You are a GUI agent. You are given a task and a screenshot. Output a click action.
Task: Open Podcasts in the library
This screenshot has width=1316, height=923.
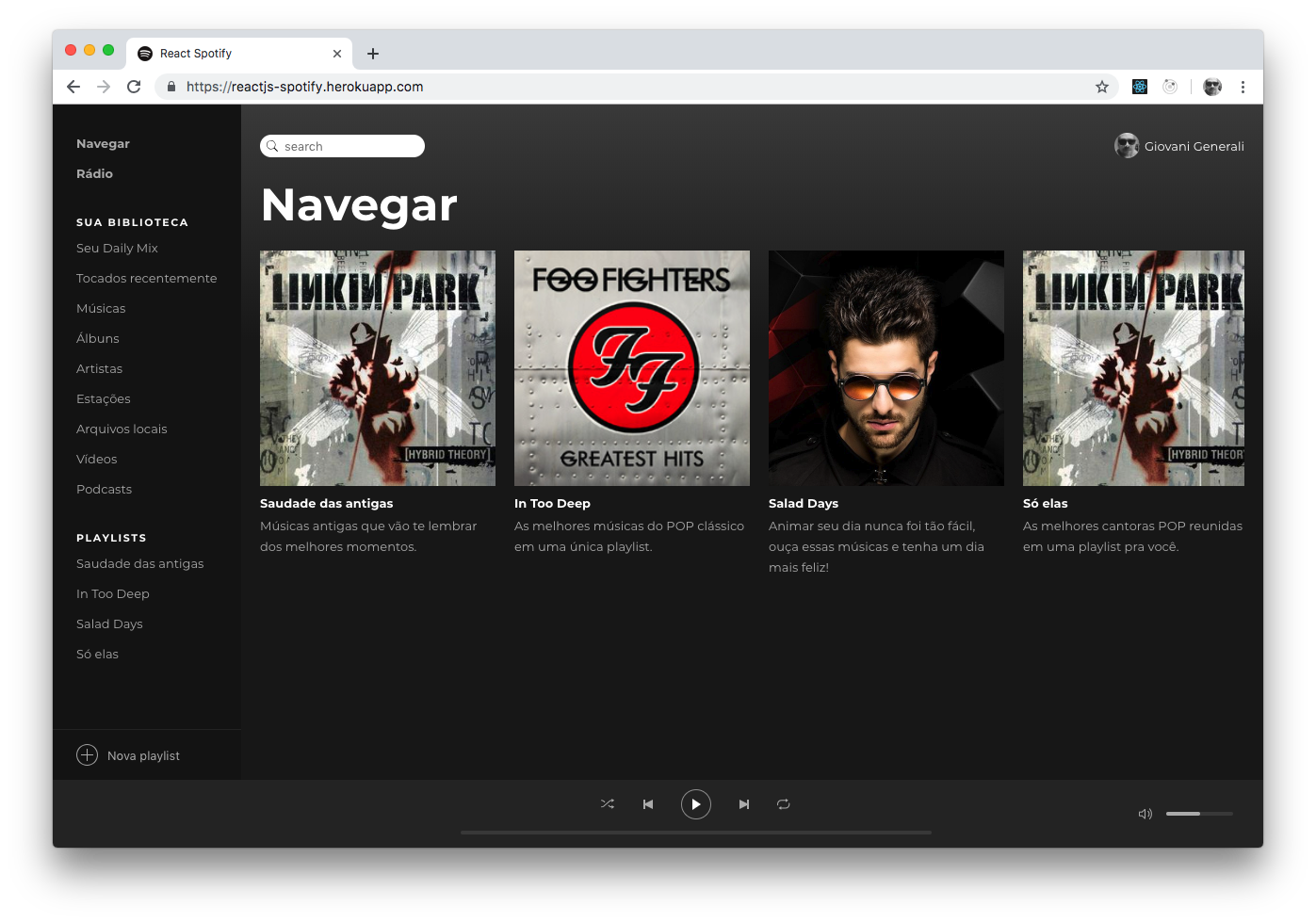[x=104, y=490]
